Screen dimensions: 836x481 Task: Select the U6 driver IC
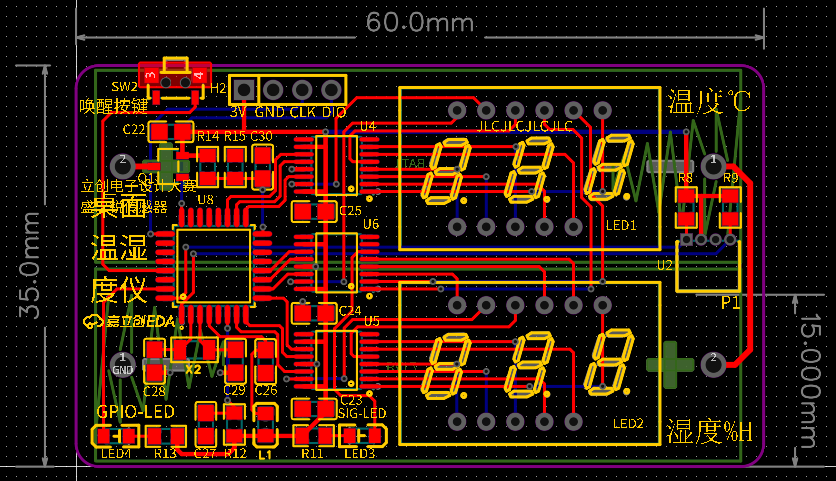[336, 262]
